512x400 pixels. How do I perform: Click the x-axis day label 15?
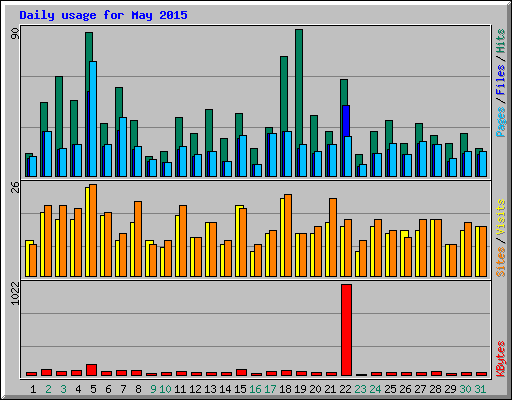[x=240, y=389]
